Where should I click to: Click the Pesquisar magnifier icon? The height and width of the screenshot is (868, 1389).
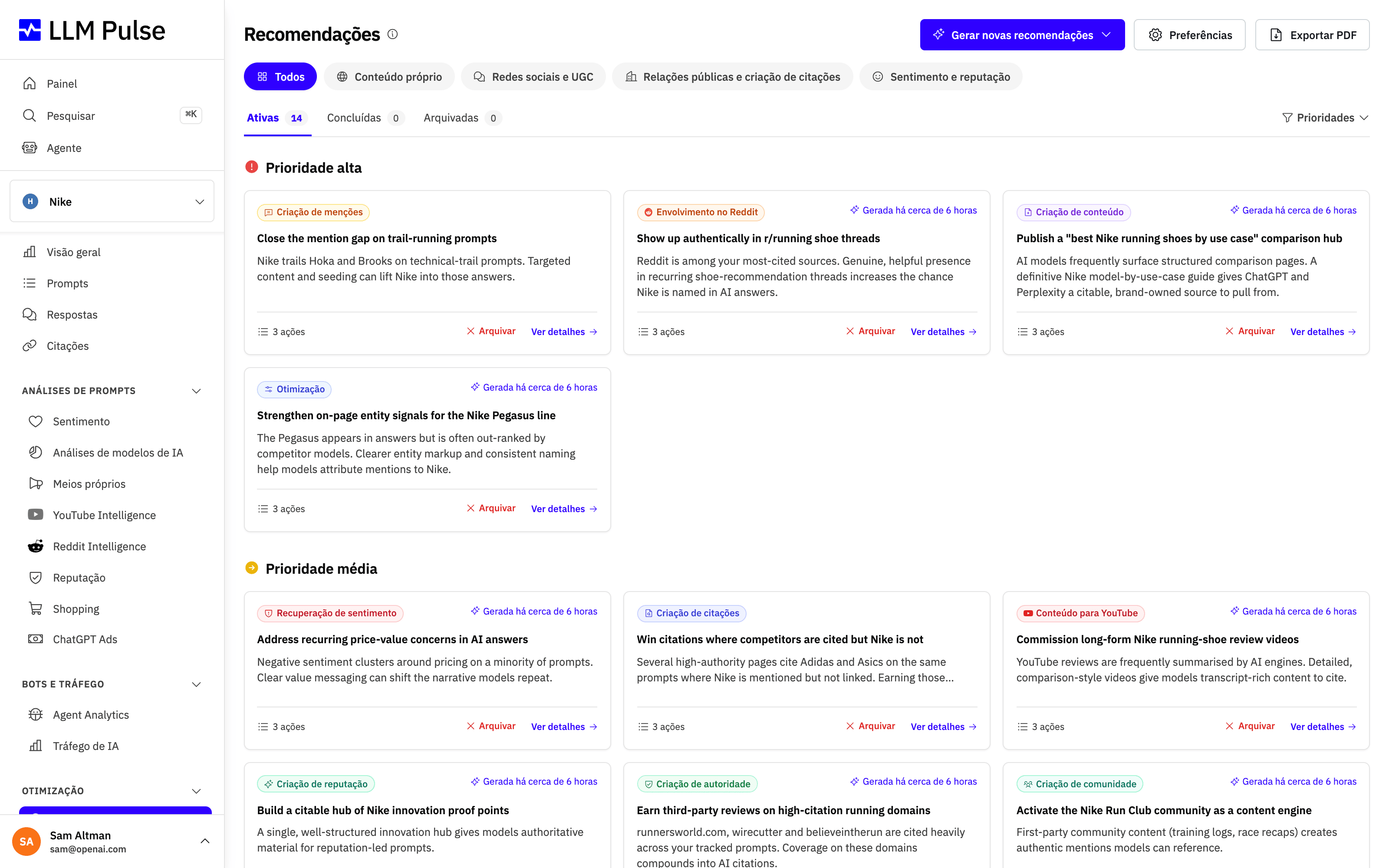click(29, 115)
